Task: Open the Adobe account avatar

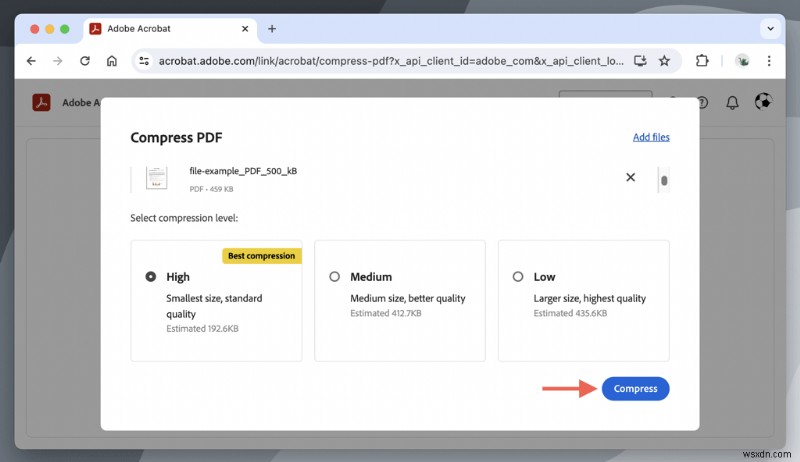Action: tap(763, 101)
